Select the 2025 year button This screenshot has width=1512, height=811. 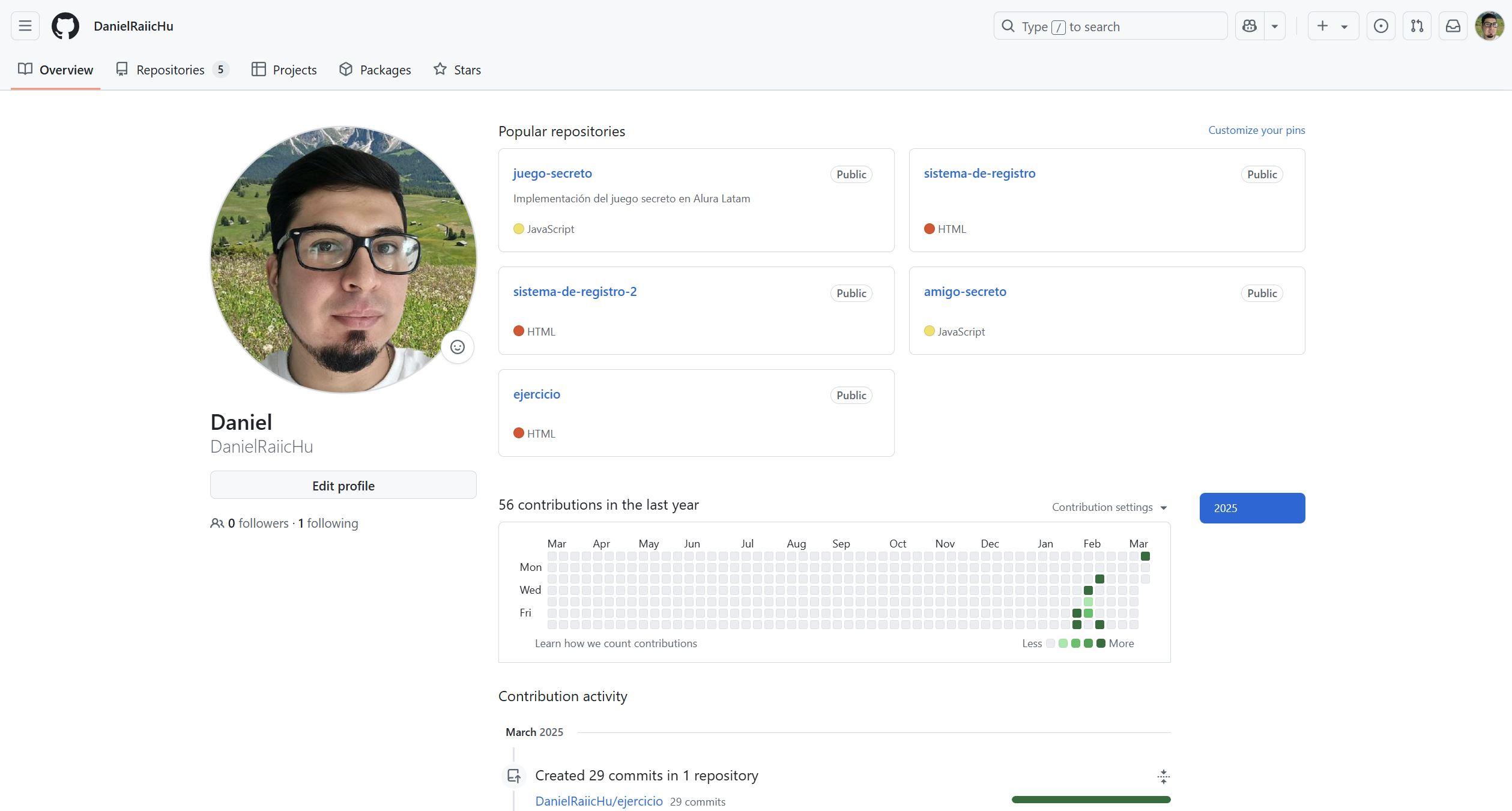[1252, 508]
